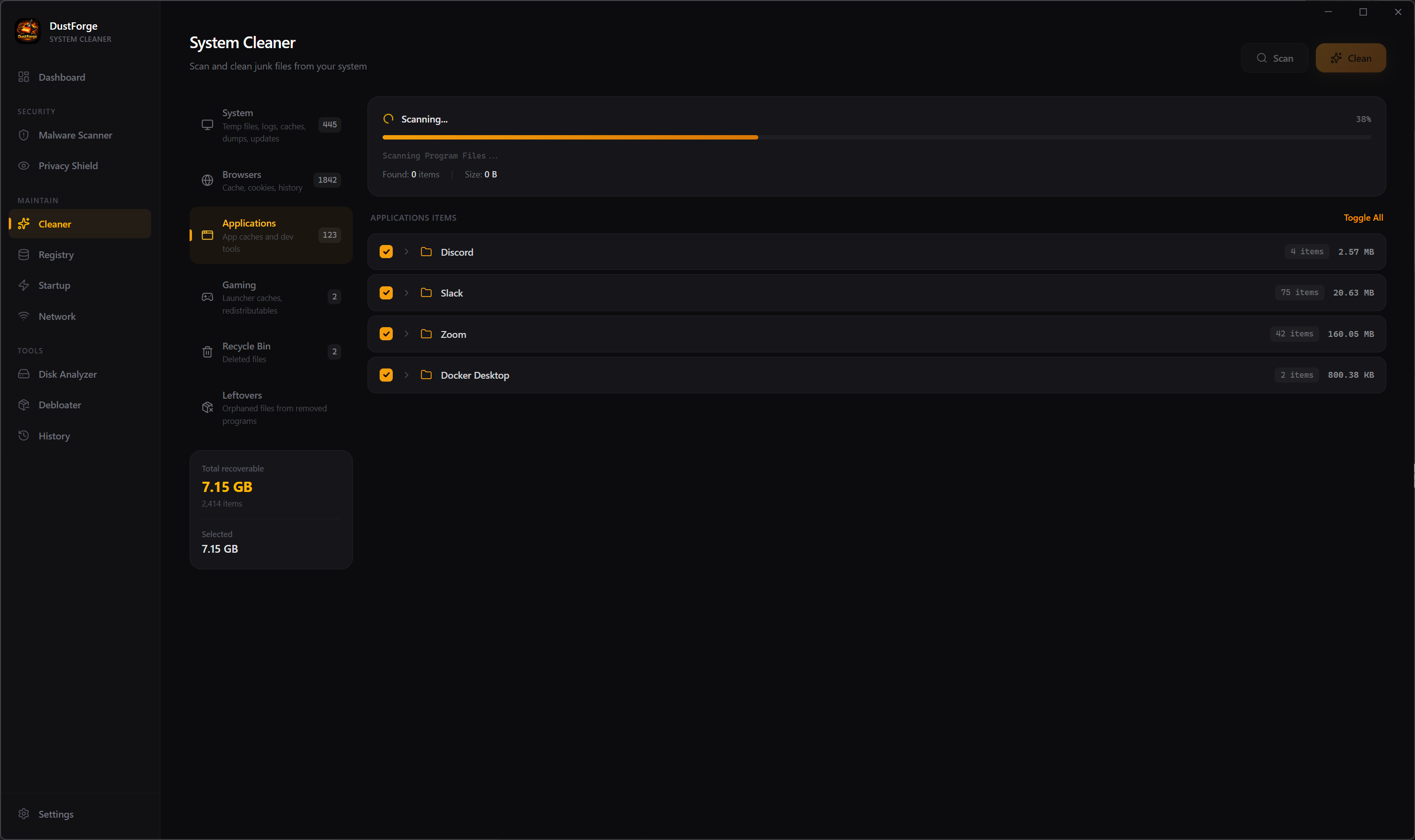Click the Registry database icon
The height and width of the screenshot is (840, 1415).
click(23, 255)
